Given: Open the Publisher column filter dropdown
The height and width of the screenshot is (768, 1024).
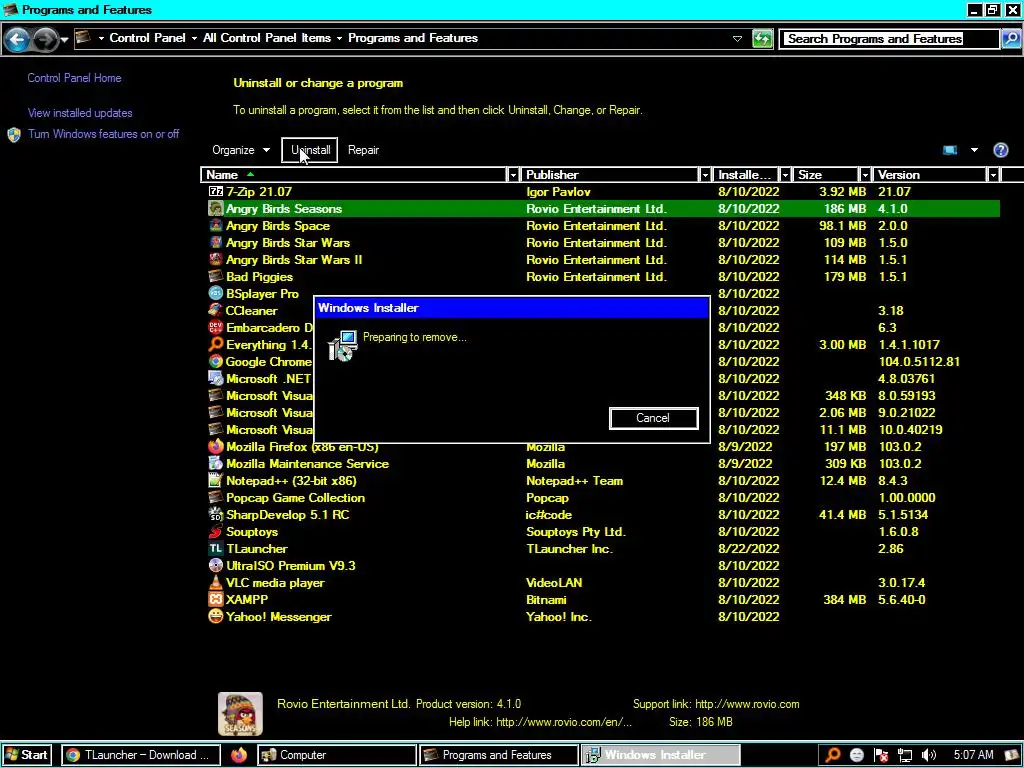Looking at the screenshot, I should (705, 175).
